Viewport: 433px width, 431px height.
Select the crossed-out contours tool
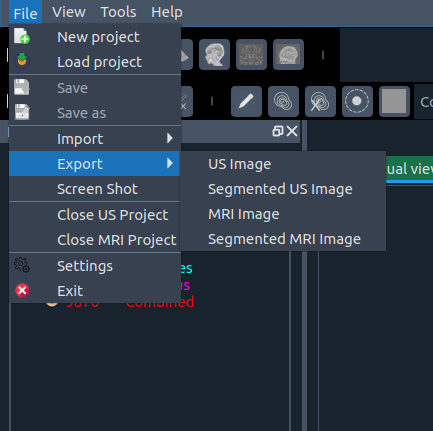(320, 101)
